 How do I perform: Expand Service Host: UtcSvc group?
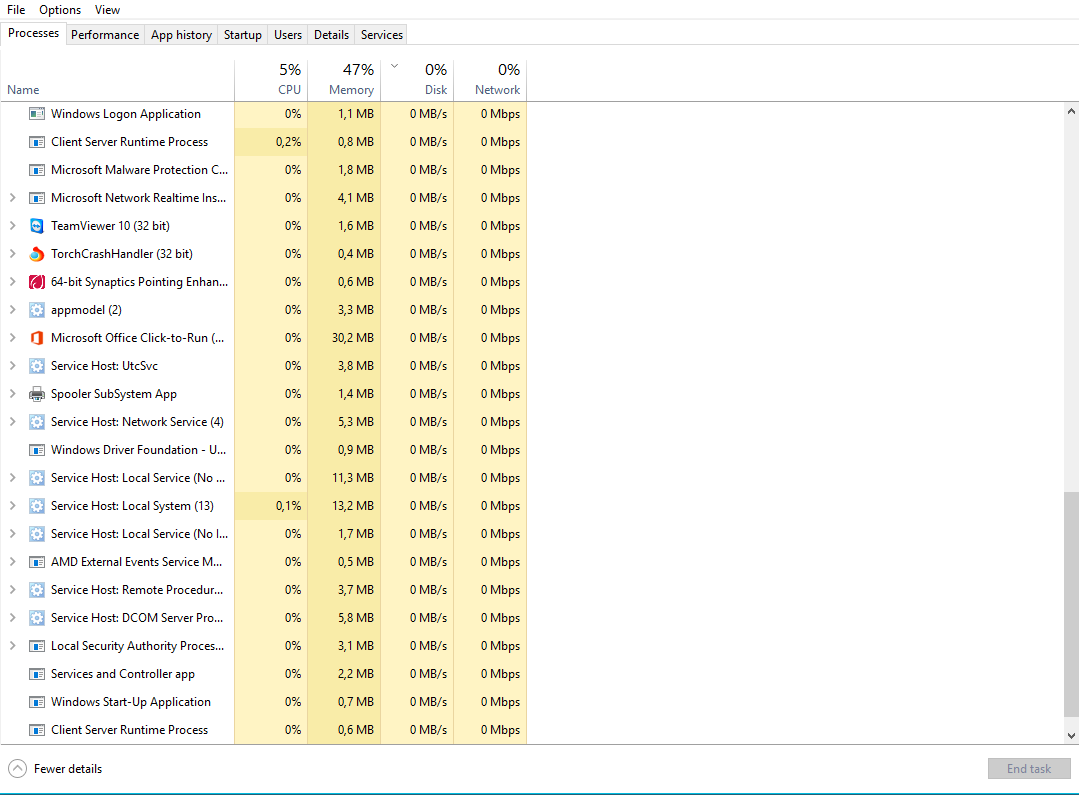point(12,365)
